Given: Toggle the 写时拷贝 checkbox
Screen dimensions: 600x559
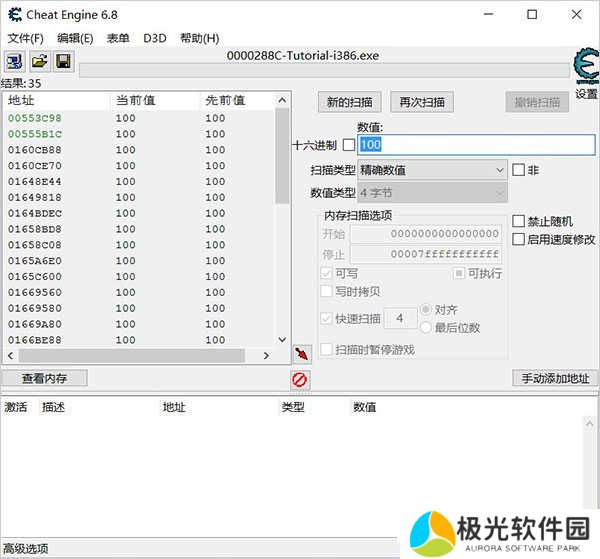Looking at the screenshot, I should coord(326,292).
